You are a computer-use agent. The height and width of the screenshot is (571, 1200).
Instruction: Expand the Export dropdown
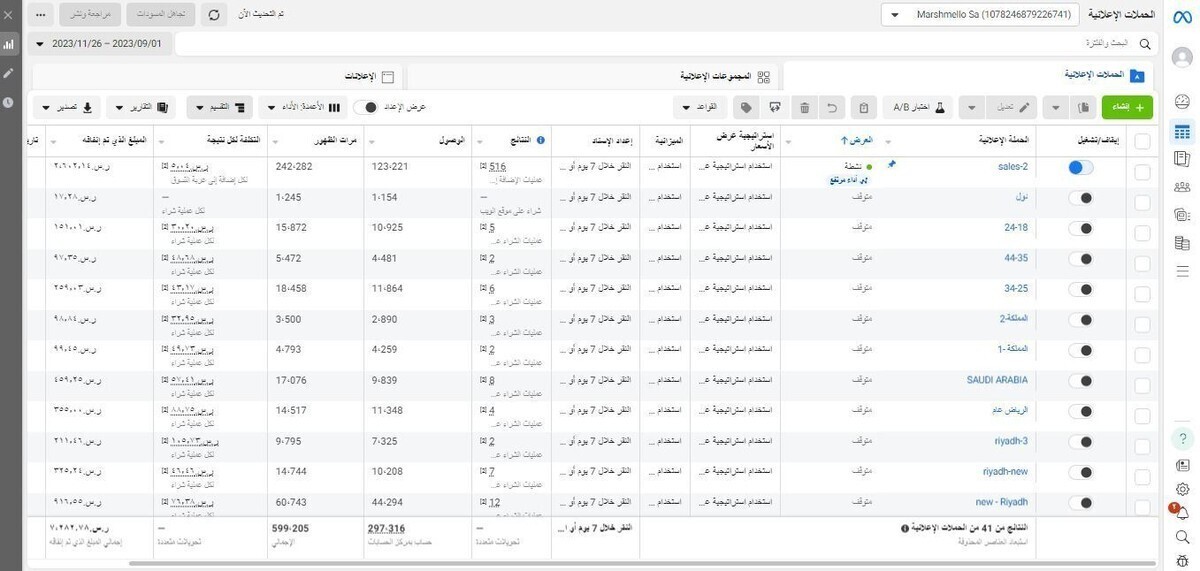pyautogui.click(x=68, y=107)
